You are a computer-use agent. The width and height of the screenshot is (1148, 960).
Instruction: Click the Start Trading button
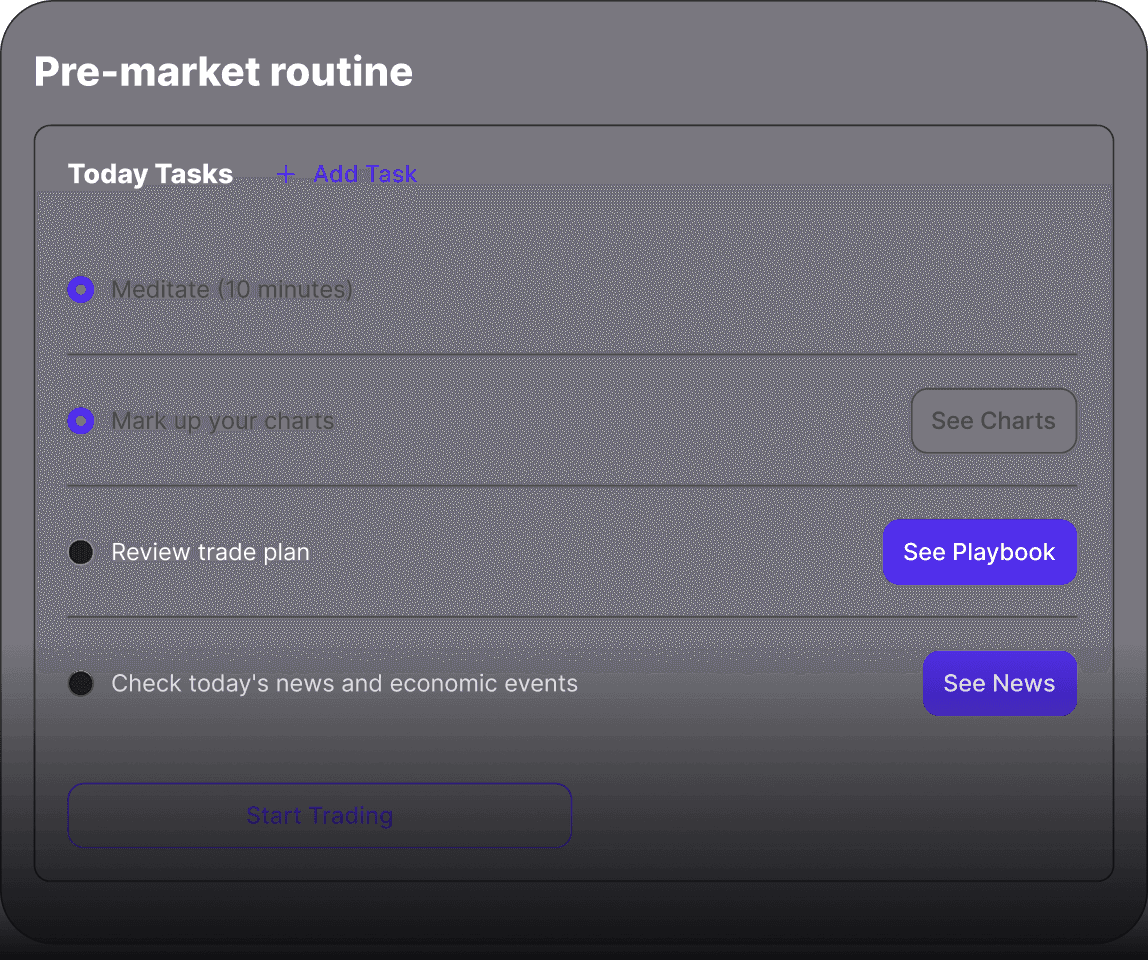319,815
